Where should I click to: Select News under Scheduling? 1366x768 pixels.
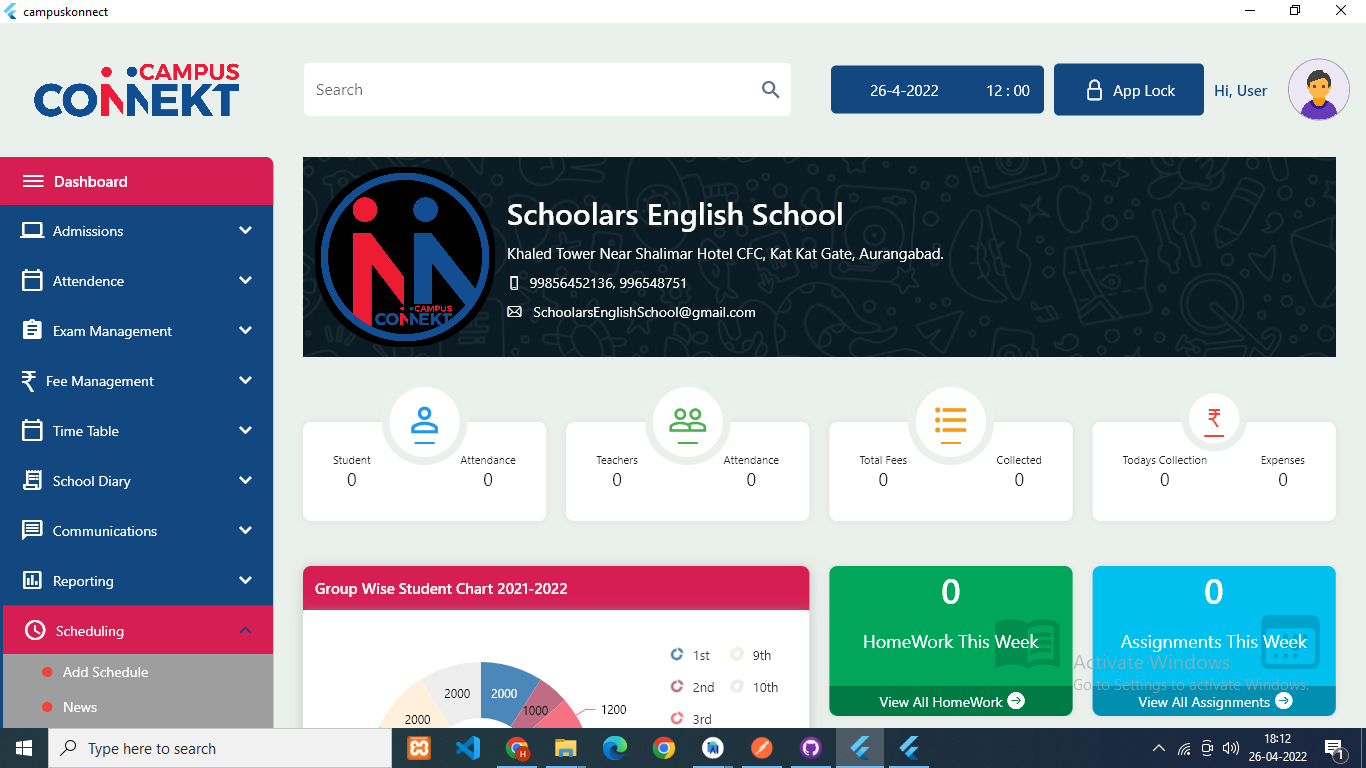[x=80, y=707]
